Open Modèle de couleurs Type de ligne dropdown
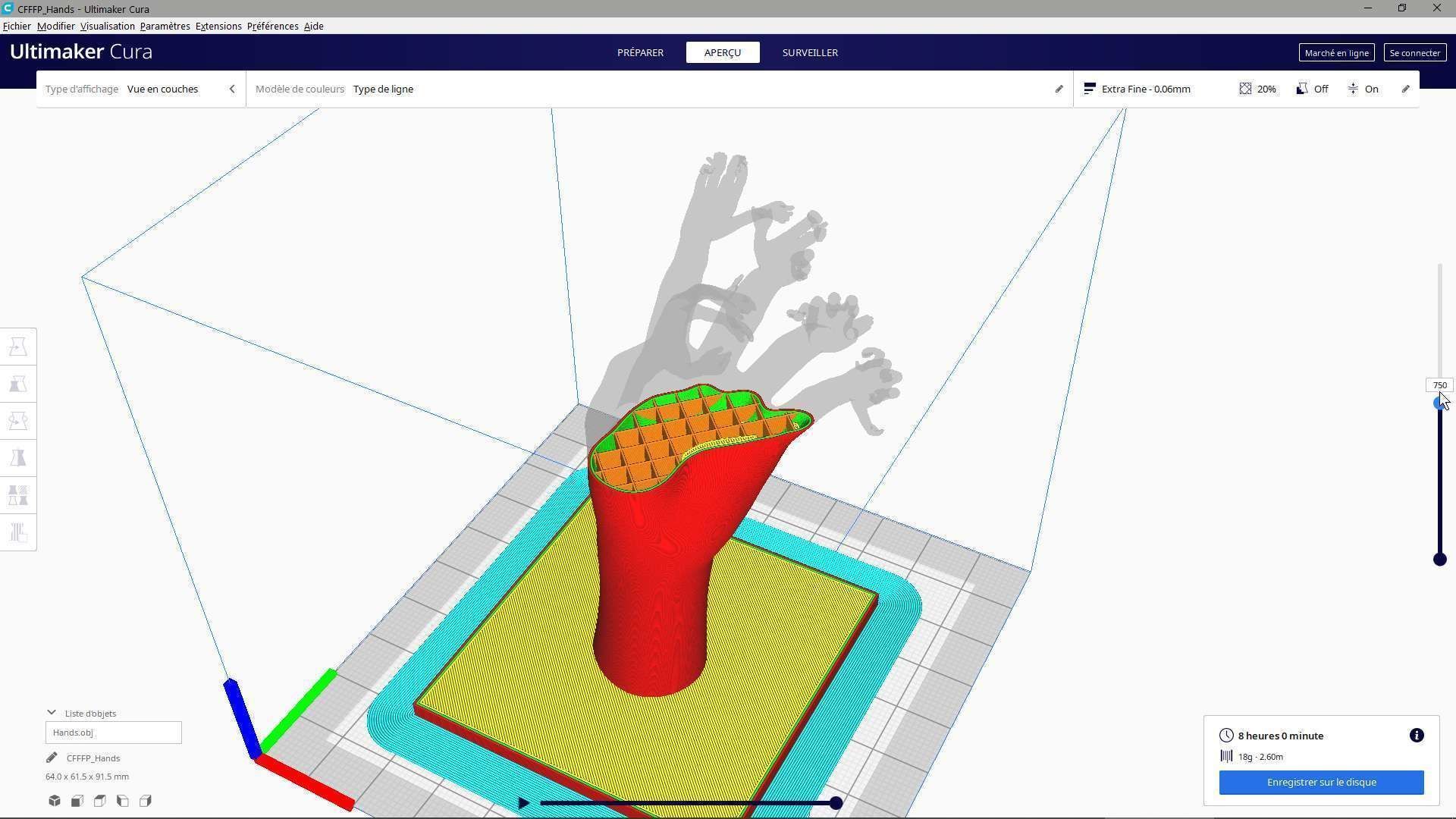The width and height of the screenshot is (1456, 819). click(x=659, y=89)
